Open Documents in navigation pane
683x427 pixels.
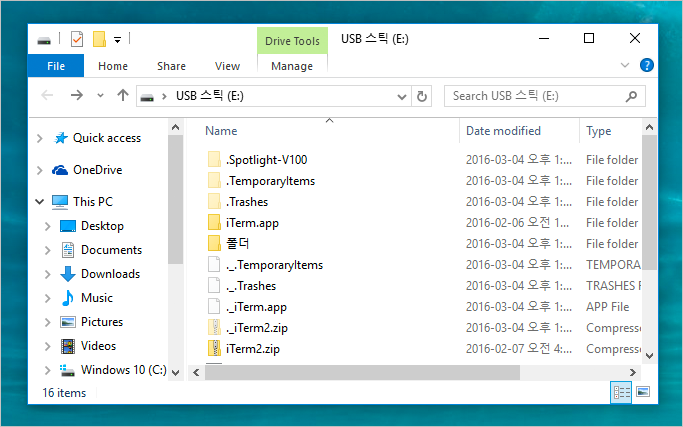(111, 250)
